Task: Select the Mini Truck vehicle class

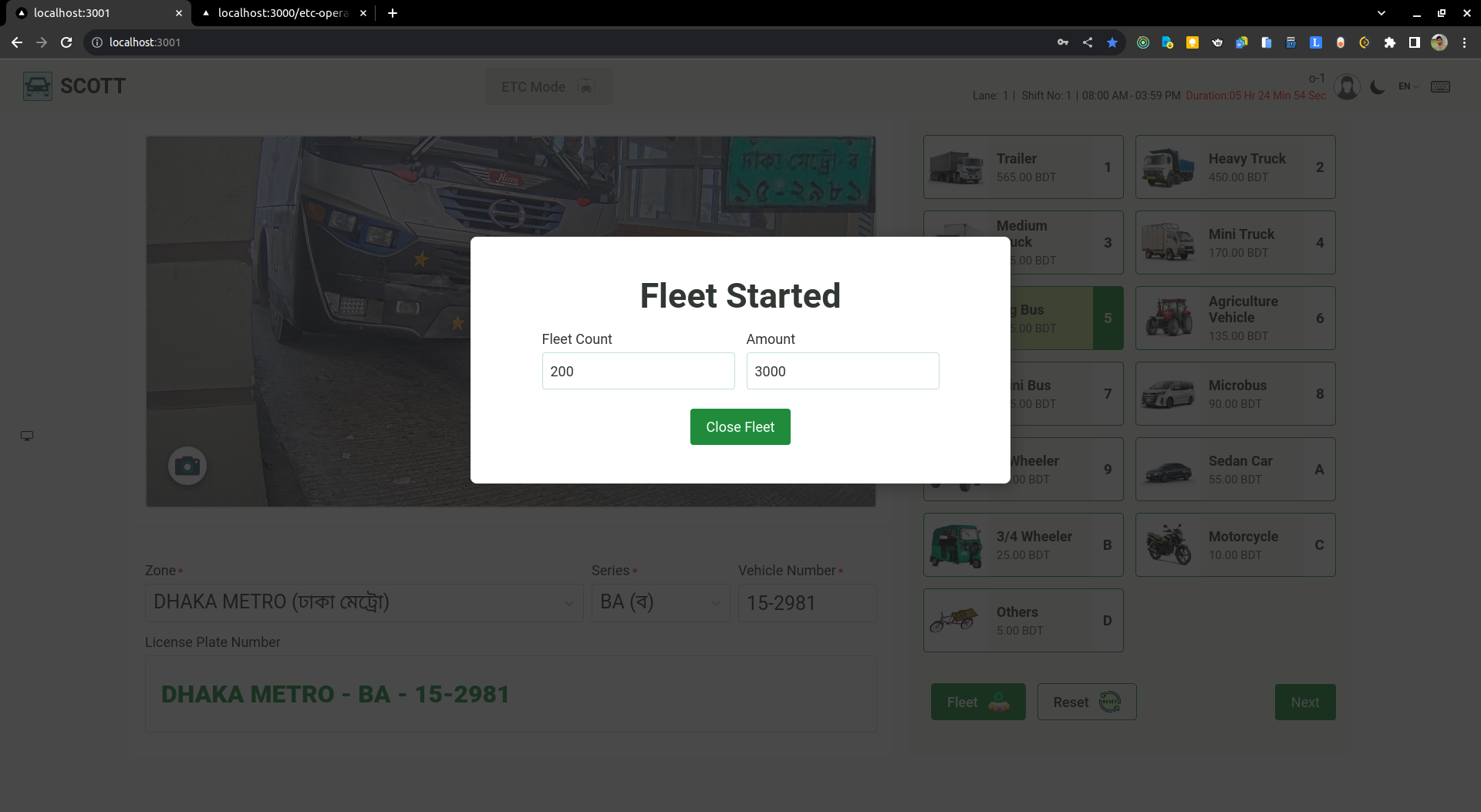Action: pyautogui.click(x=1235, y=242)
